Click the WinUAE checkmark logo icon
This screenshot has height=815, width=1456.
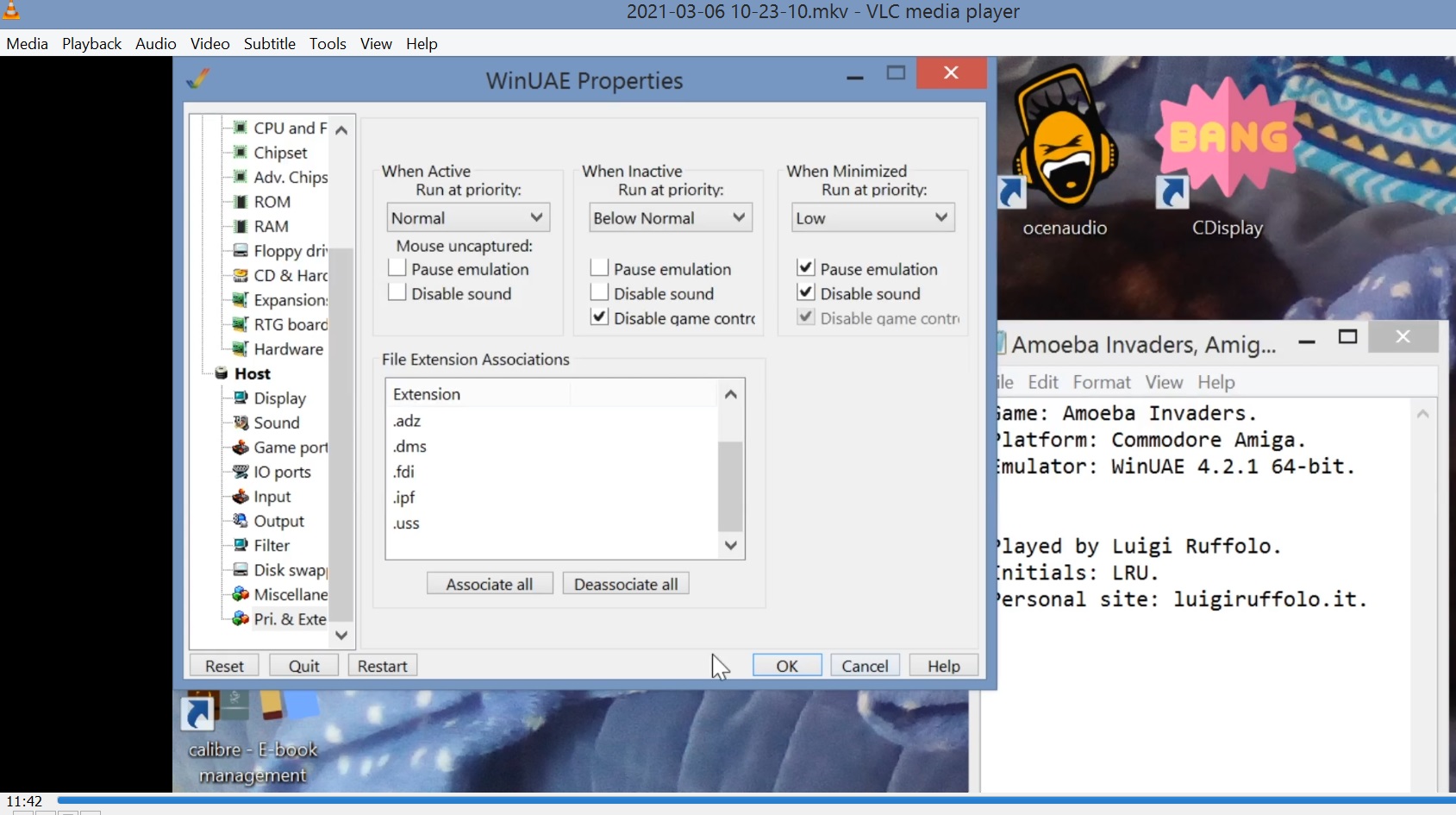pos(198,78)
